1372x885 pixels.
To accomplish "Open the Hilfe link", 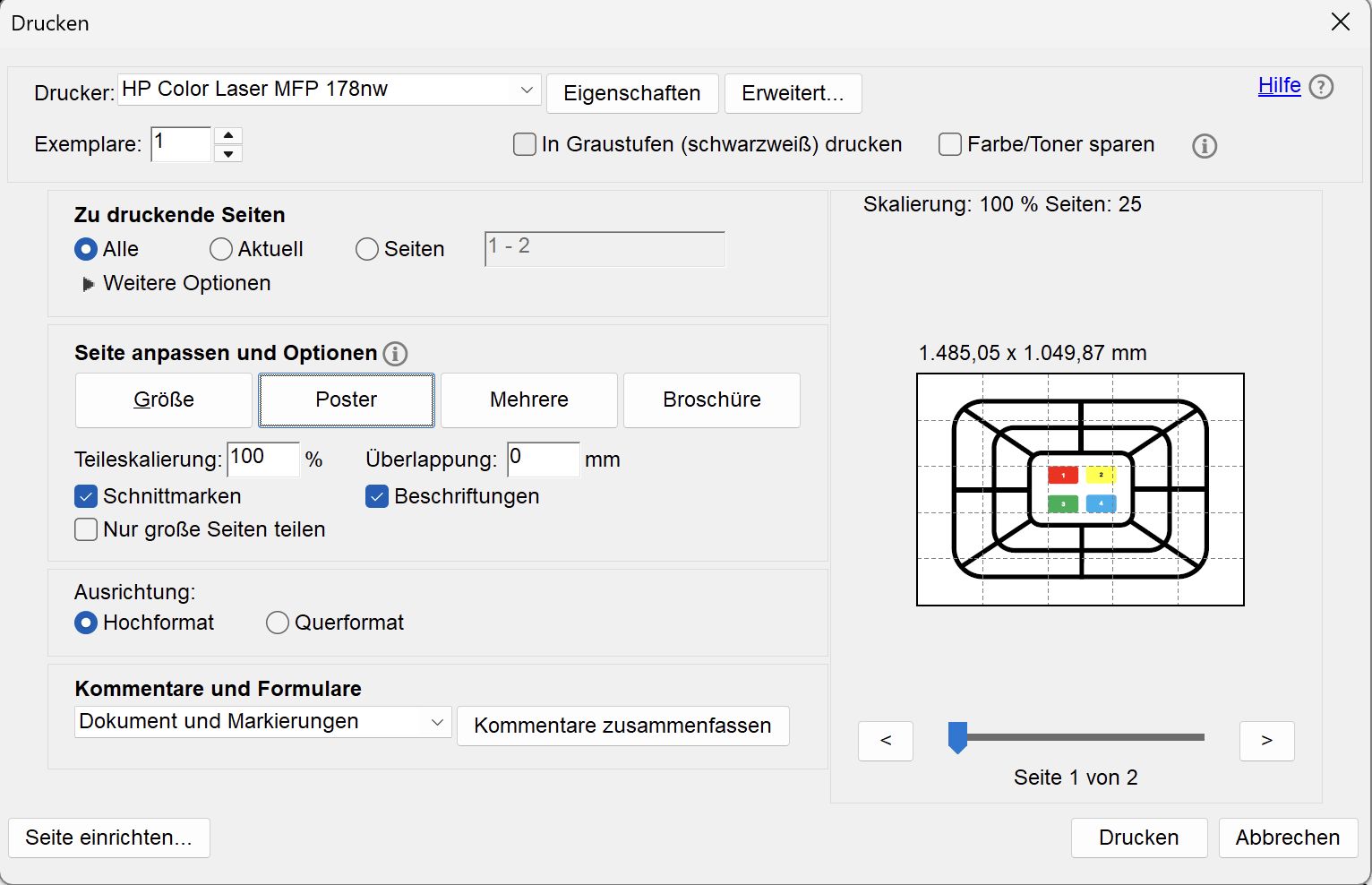I will pyautogui.click(x=1279, y=86).
